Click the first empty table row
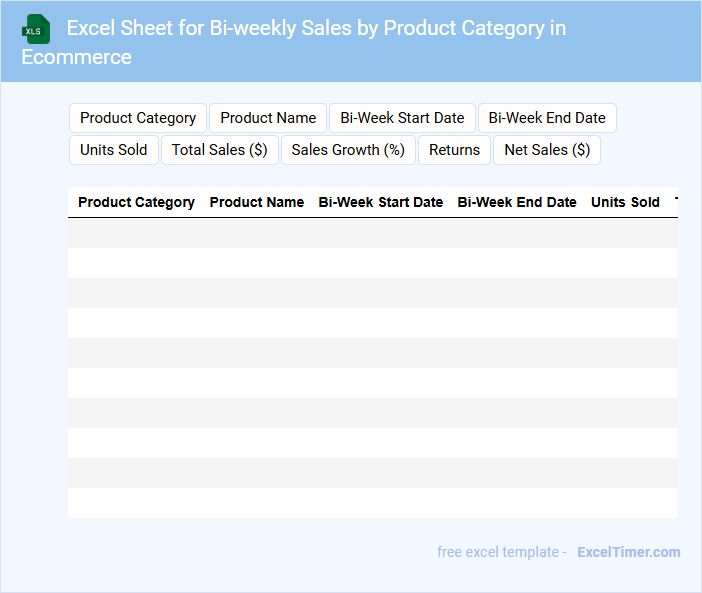Image resolution: width=702 pixels, height=593 pixels. pyautogui.click(x=372, y=233)
